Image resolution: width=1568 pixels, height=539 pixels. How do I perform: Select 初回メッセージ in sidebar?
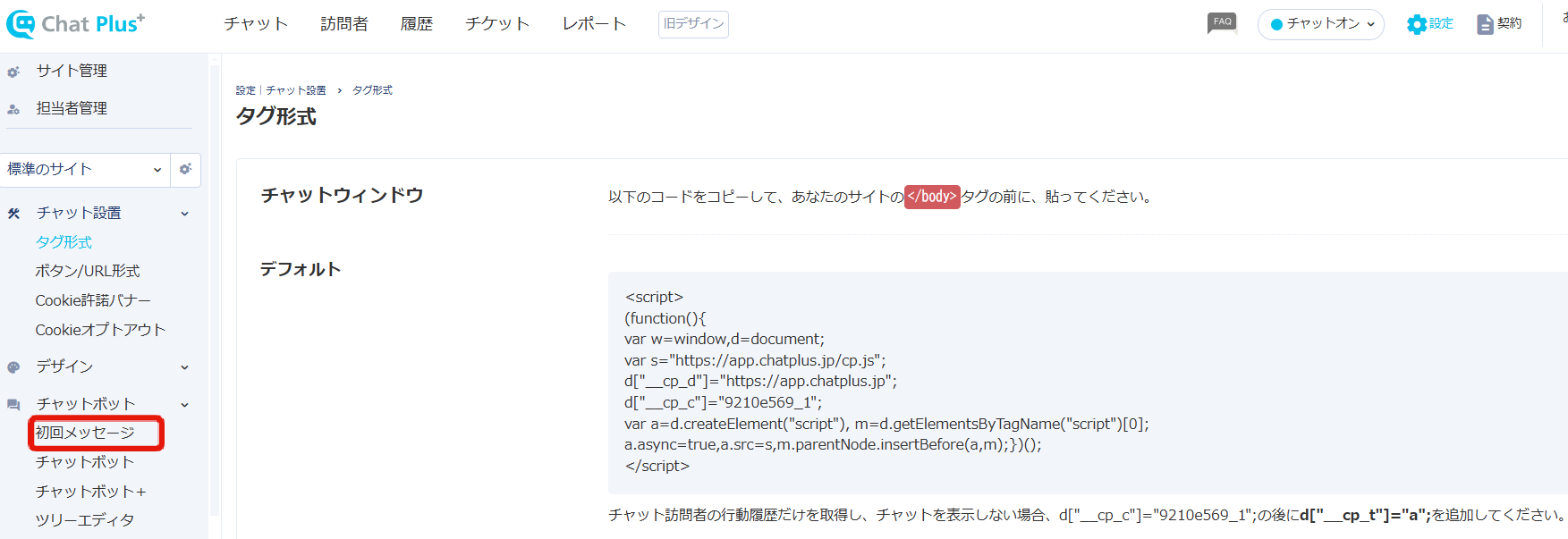coord(85,433)
